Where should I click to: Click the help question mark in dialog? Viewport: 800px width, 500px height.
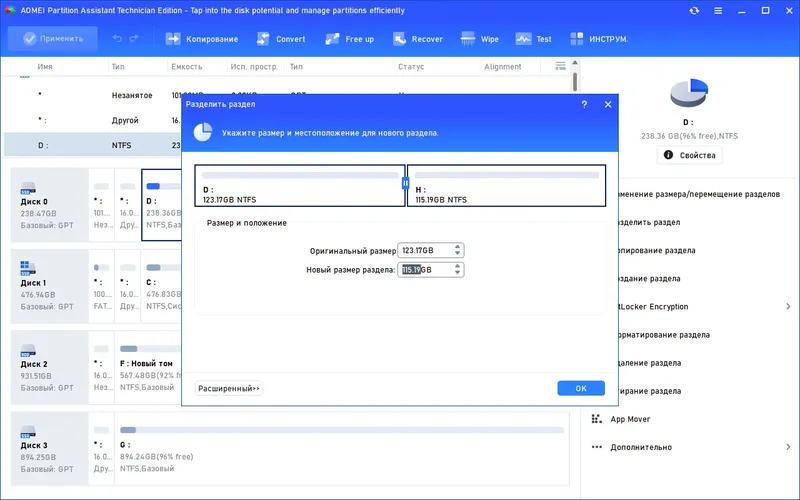point(584,104)
